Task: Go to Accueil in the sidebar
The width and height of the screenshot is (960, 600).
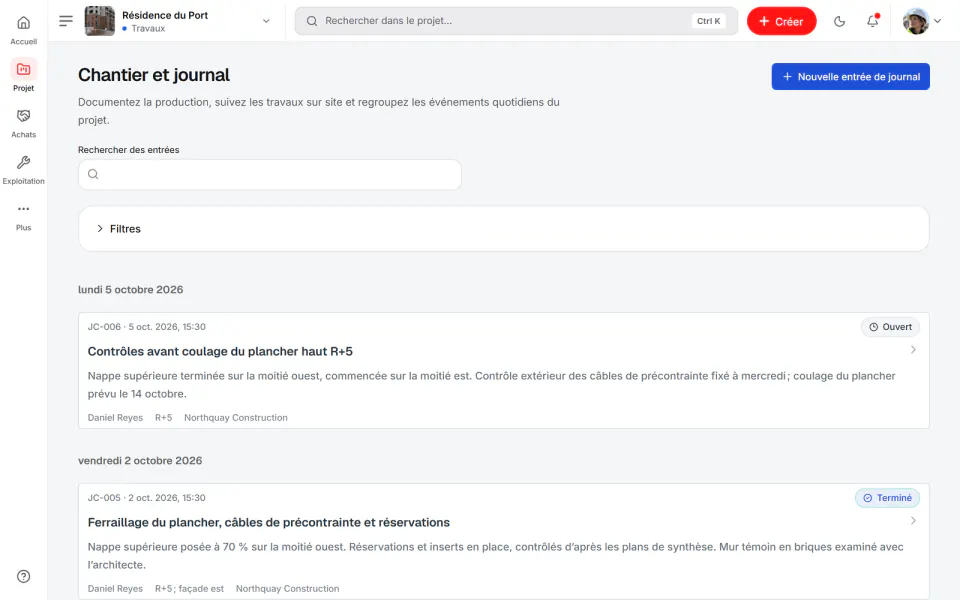Action: click(x=23, y=29)
